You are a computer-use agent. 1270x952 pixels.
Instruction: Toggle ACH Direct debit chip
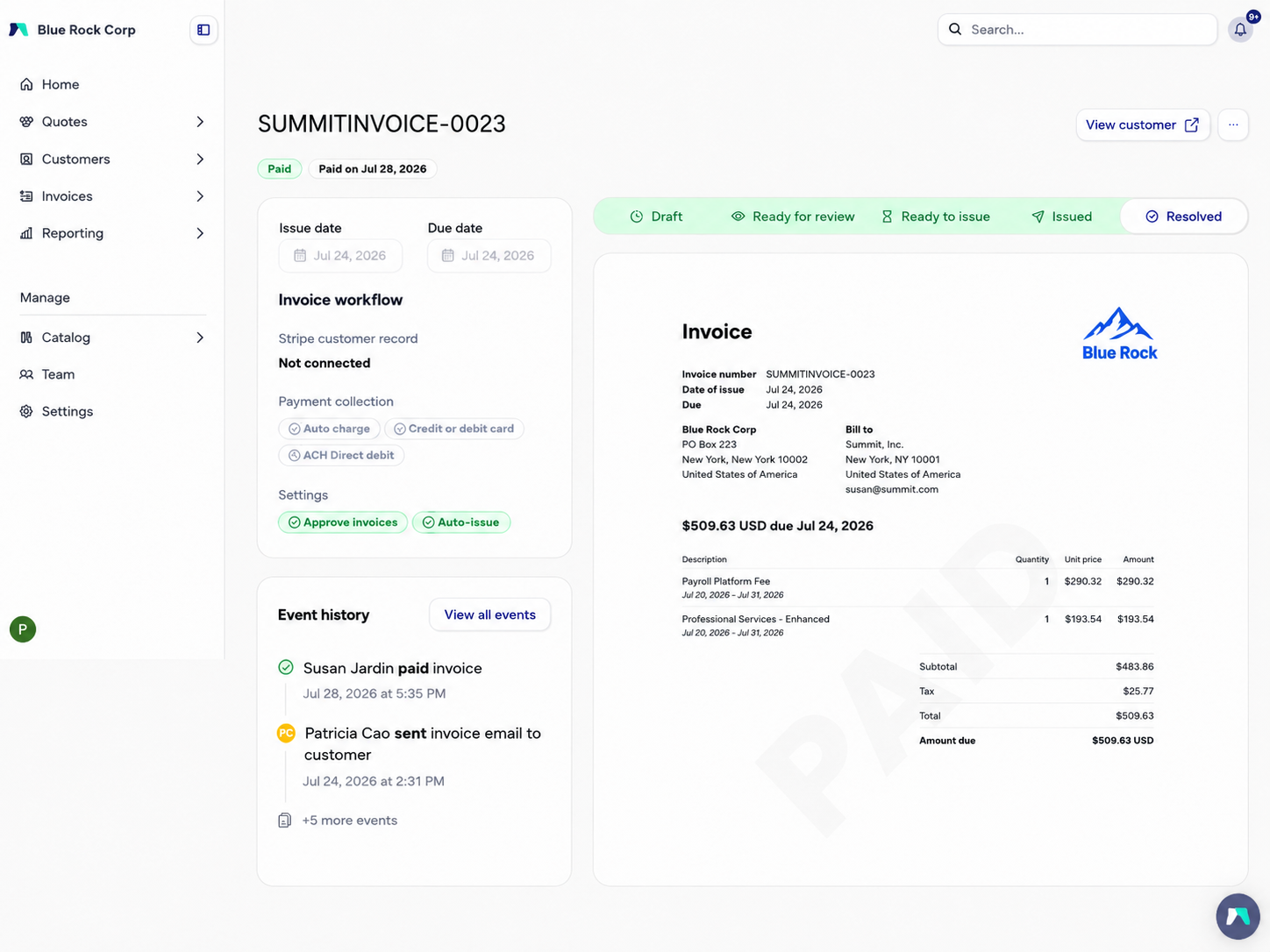click(x=341, y=455)
